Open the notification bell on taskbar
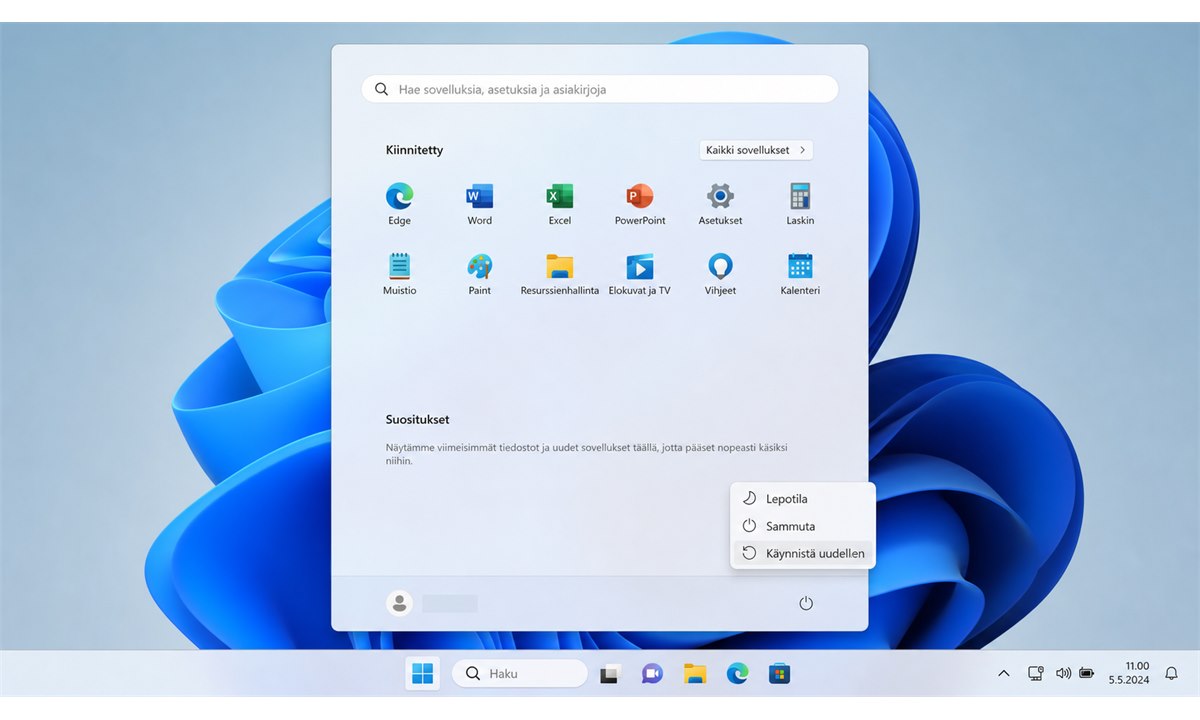Viewport: 1200px width, 720px height. [1171, 674]
